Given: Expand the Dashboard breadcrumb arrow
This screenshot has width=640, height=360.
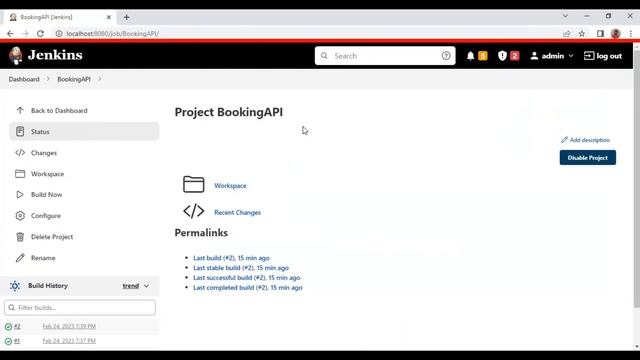Looking at the screenshot, I should coord(48,79).
